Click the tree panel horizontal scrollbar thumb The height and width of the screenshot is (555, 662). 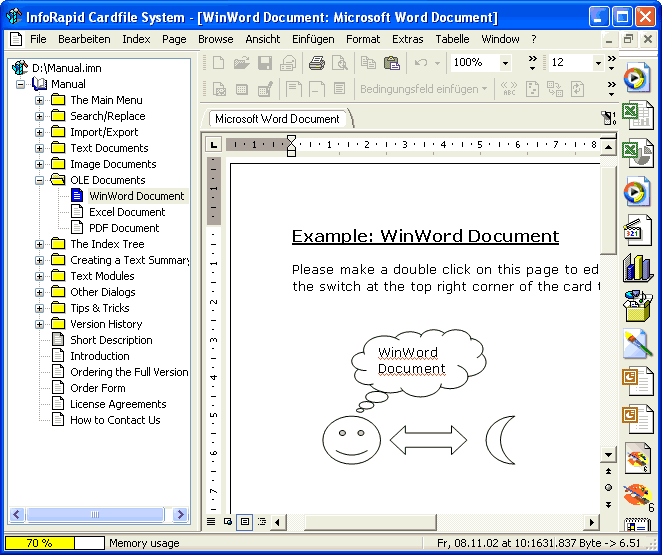95,514
